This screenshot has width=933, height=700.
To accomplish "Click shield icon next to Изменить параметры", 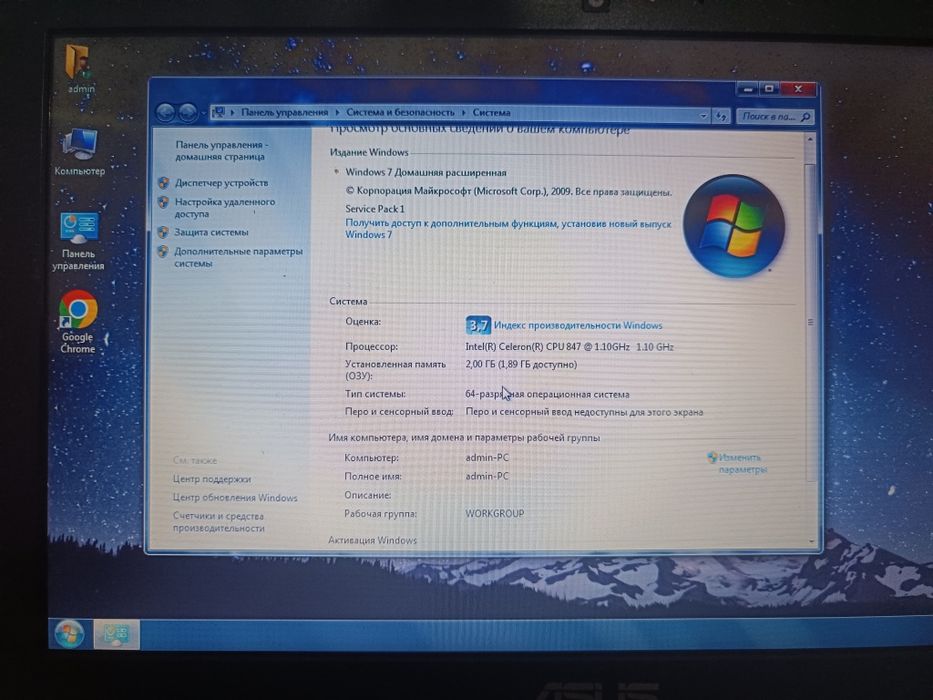I will pos(712,457).
